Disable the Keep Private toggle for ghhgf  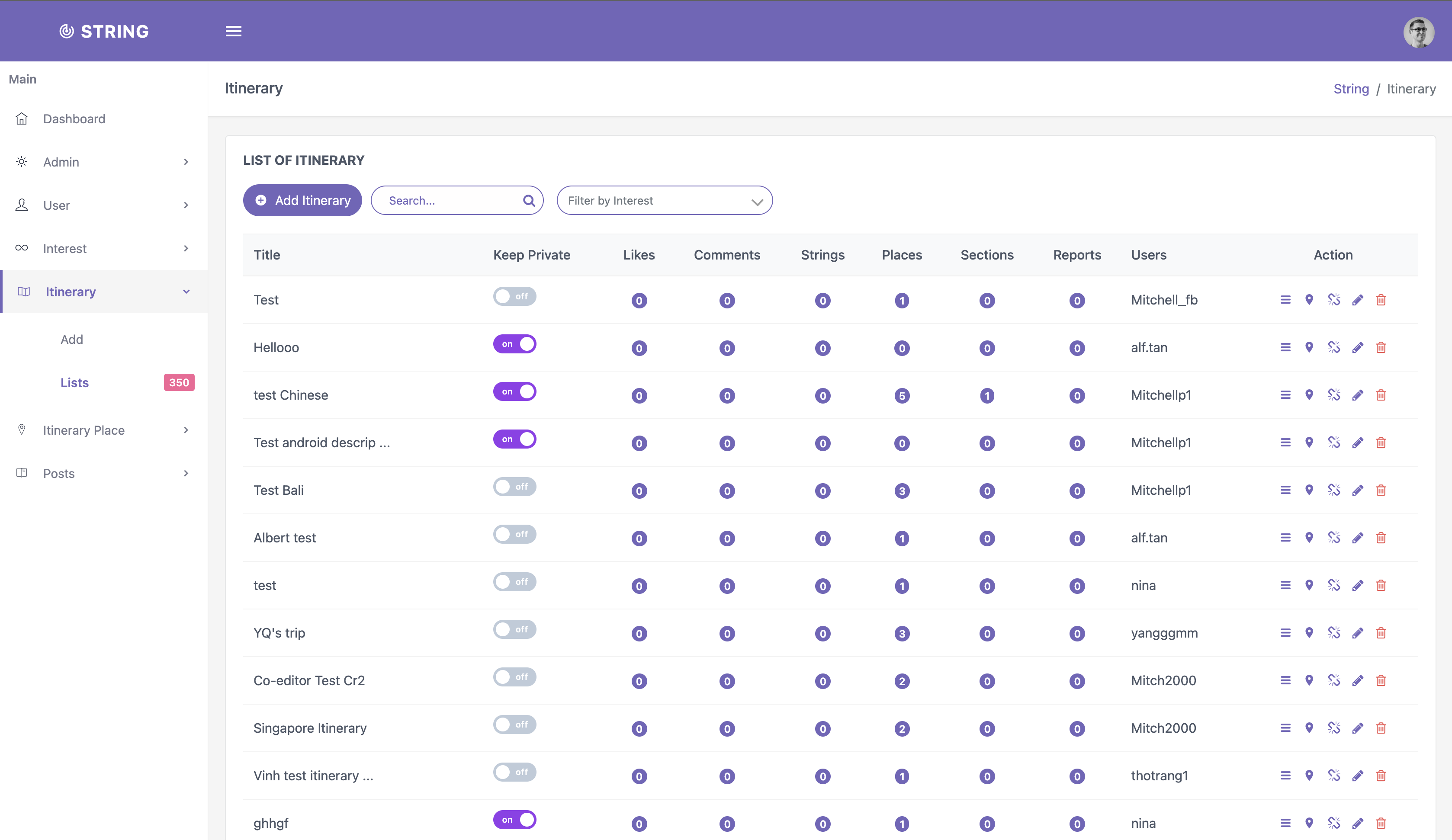point(514,819)
